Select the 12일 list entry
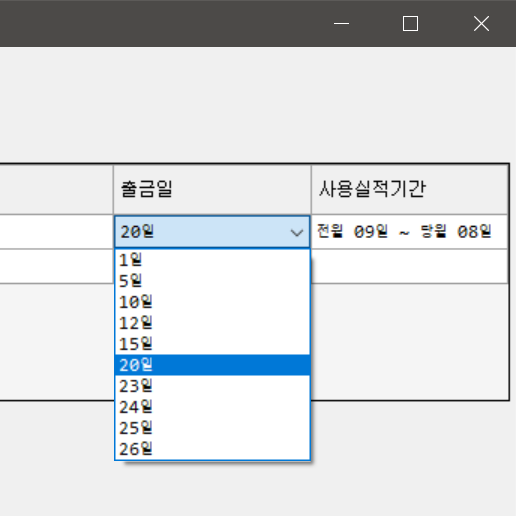The width and height of the screenshot is (516, 516). [x=212, y=323]
